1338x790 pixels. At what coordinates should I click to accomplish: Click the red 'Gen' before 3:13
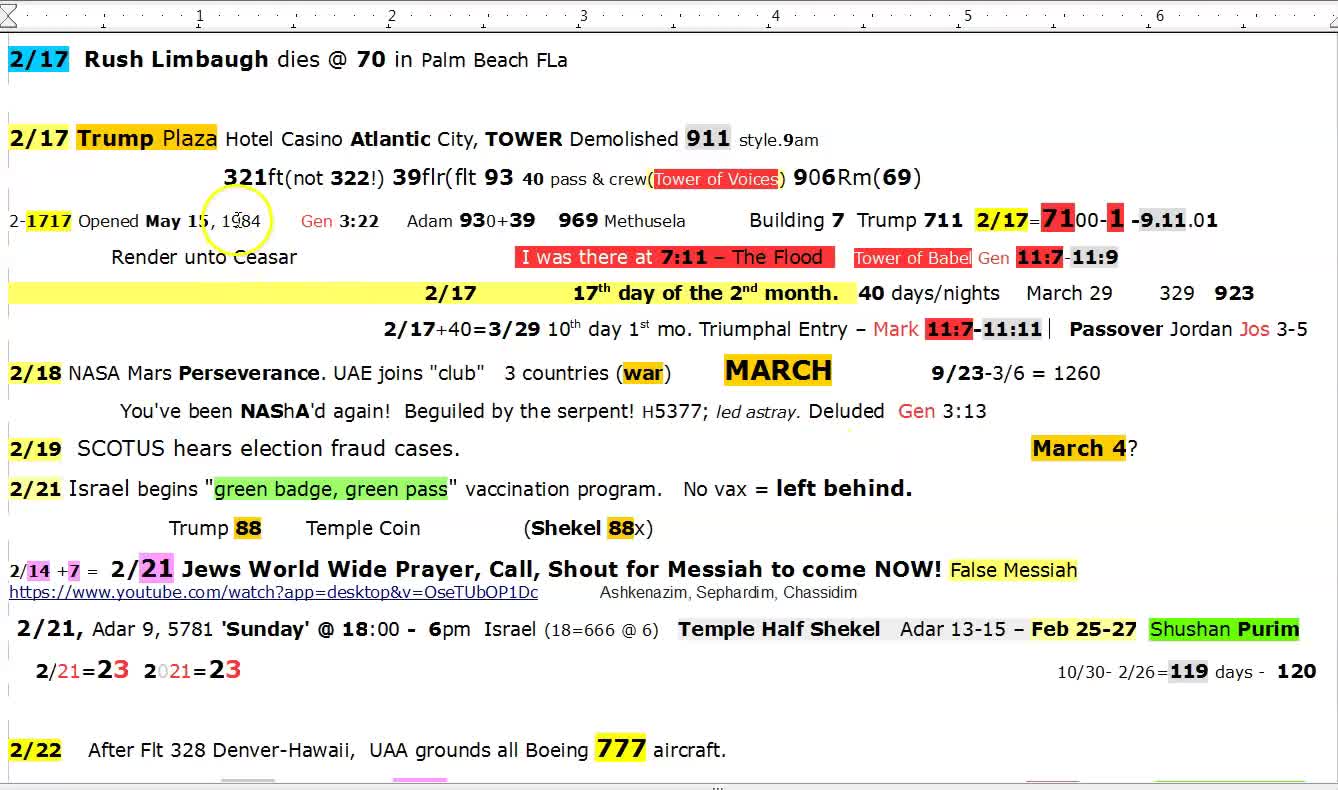(917, 411)
